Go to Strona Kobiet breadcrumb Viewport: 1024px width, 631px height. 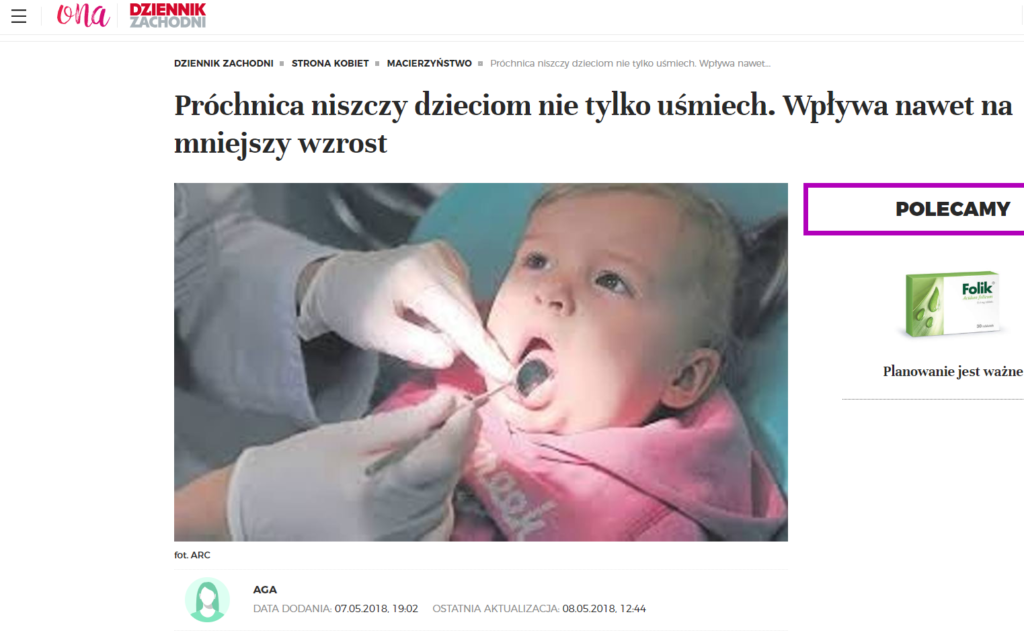point(330,63)
